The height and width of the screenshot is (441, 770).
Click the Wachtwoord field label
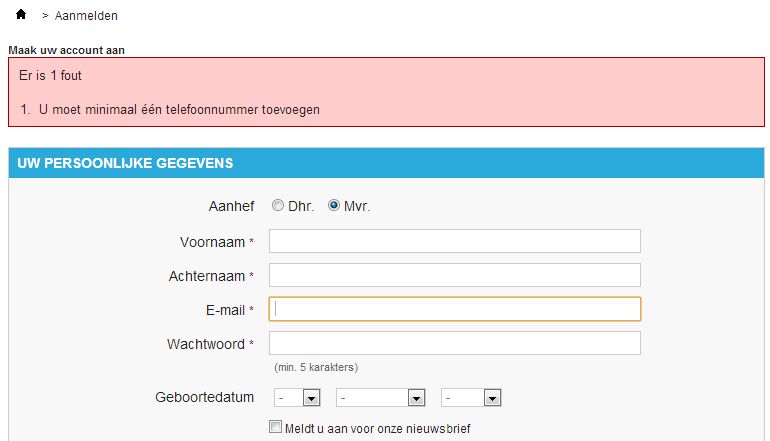point(205,344)
